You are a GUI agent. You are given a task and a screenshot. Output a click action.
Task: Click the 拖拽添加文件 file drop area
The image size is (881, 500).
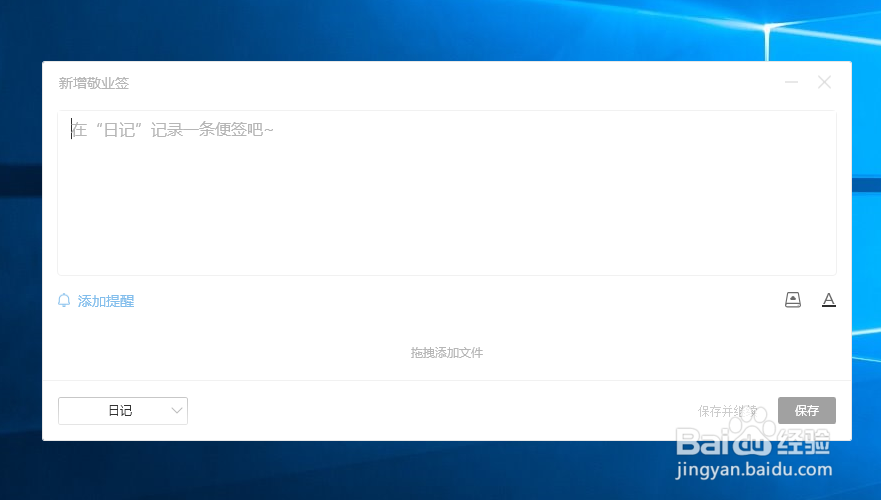tap(447, 353)
